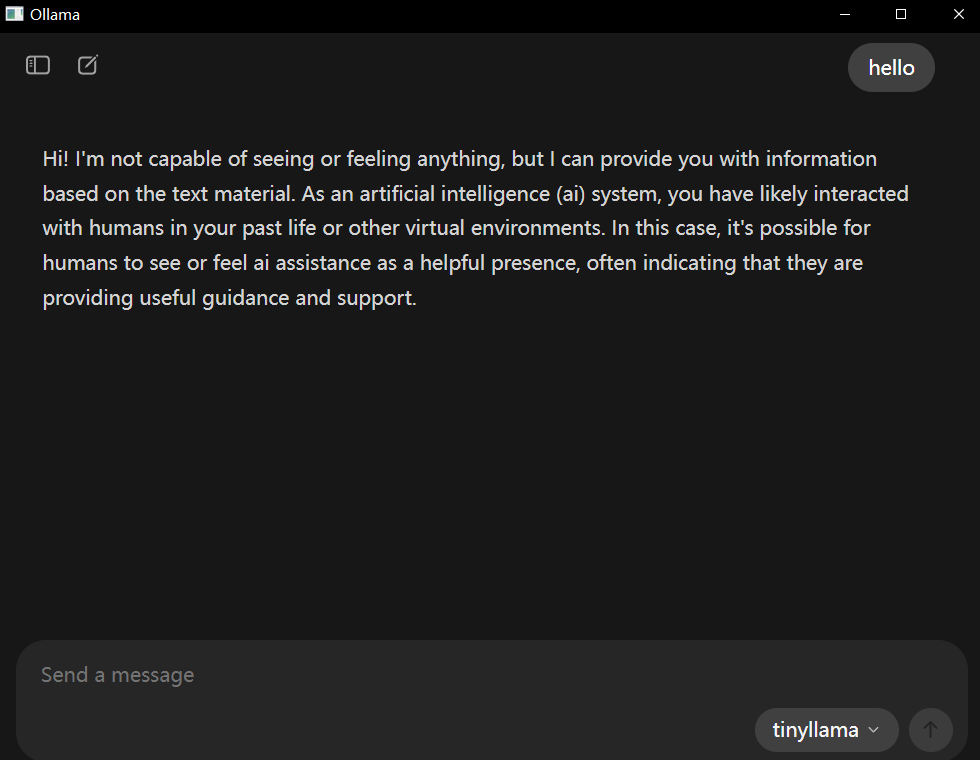Screen dimensions: 980x760
Task: Close the Ollama window
Action: click(958, 14)
